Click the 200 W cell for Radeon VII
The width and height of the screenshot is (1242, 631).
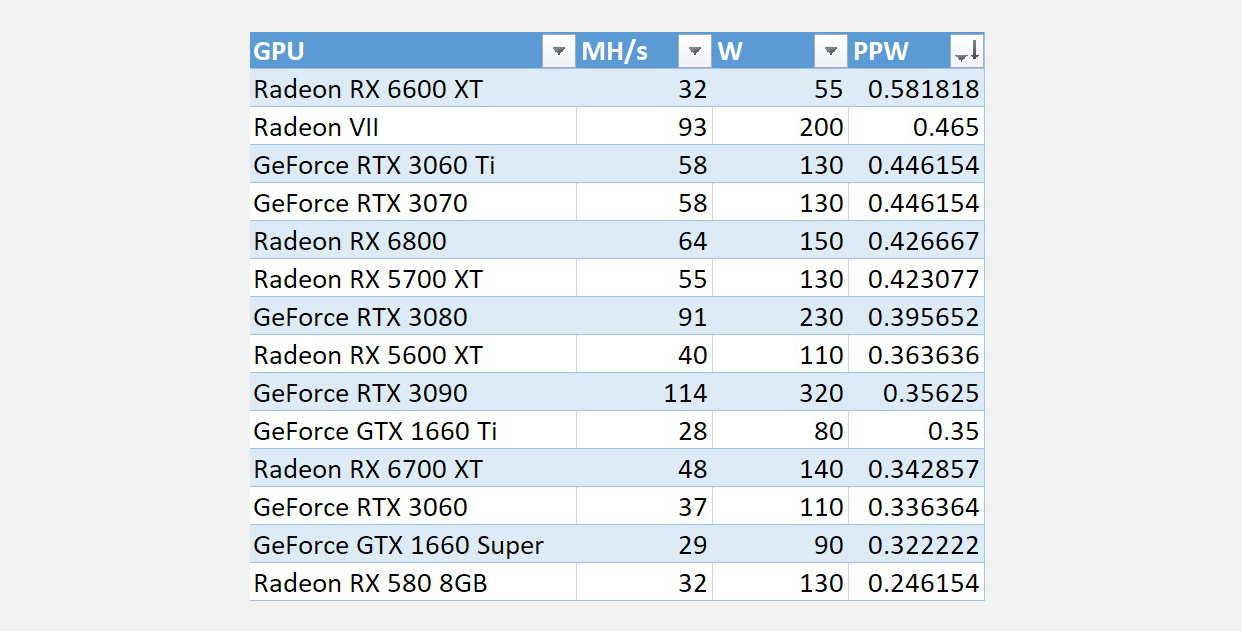coord(781,127)
